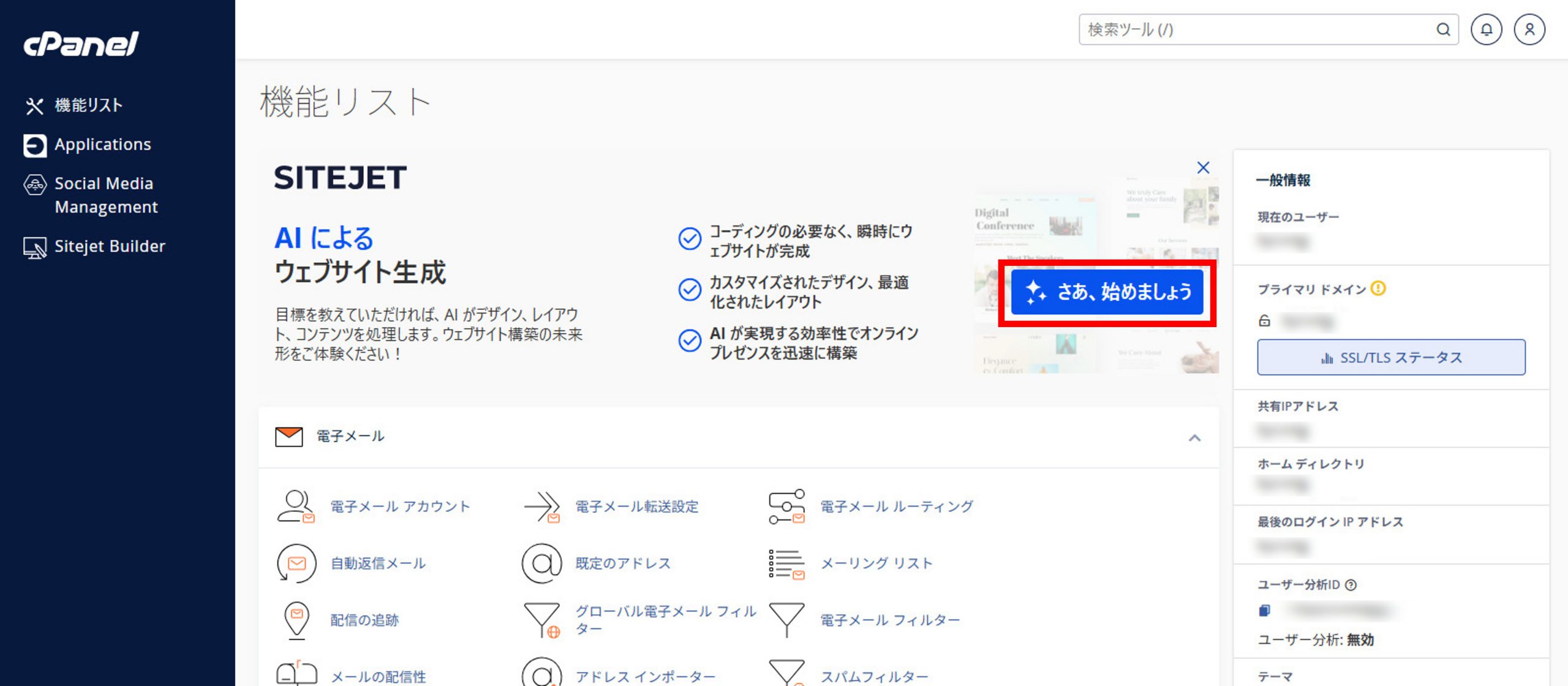Open SSL/TLS ステータス
1568x686 pixels.
click(1391, 357)
